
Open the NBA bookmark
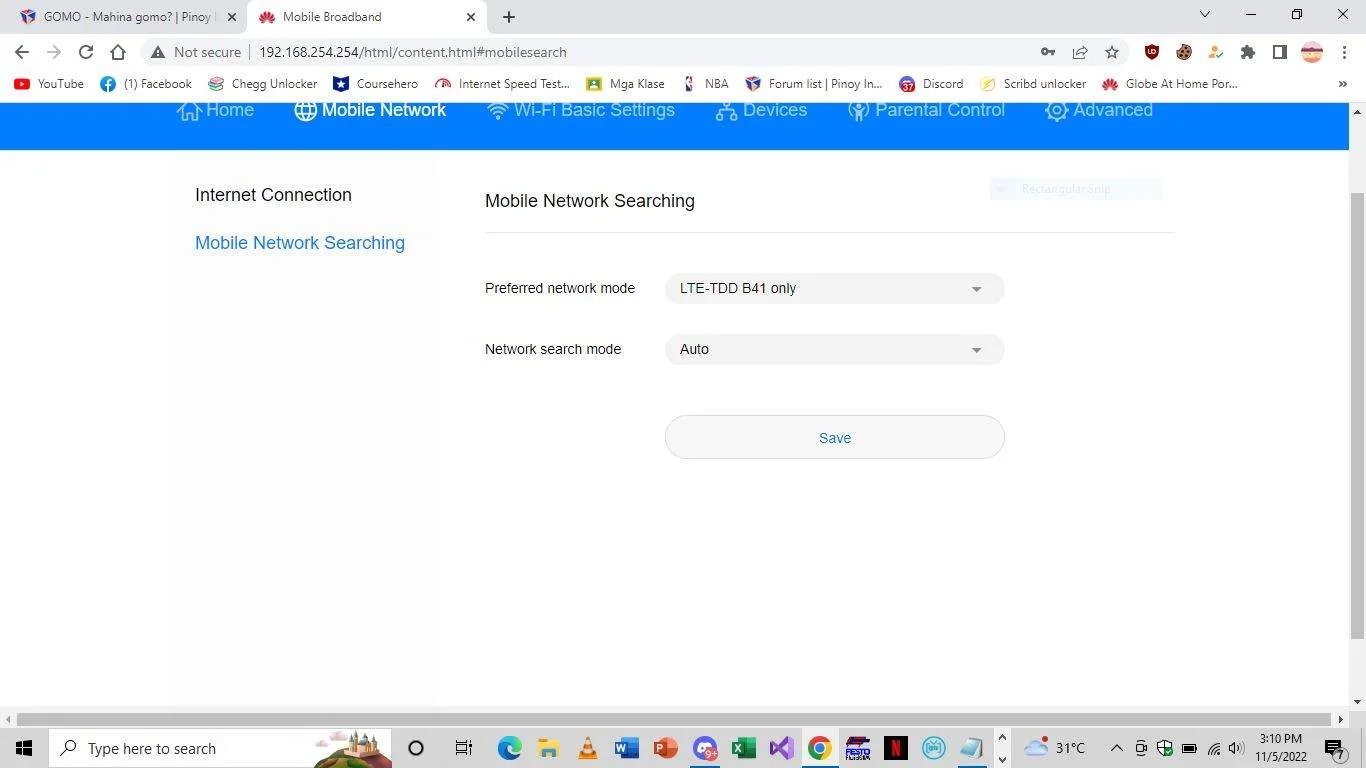pyautogui.click(x=705, y=84)
